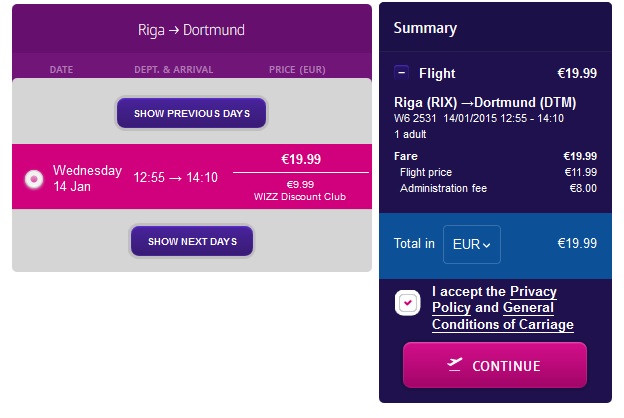Click the chevron arrow next to EUR
624x418 pixels.
486,245
